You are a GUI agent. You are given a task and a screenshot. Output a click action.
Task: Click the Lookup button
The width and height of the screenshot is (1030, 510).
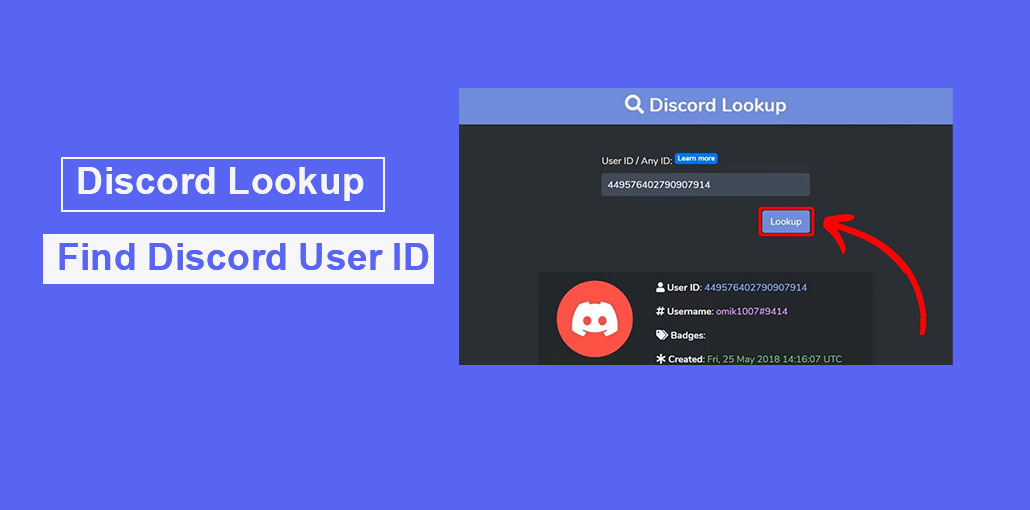(x=786, y=222)
